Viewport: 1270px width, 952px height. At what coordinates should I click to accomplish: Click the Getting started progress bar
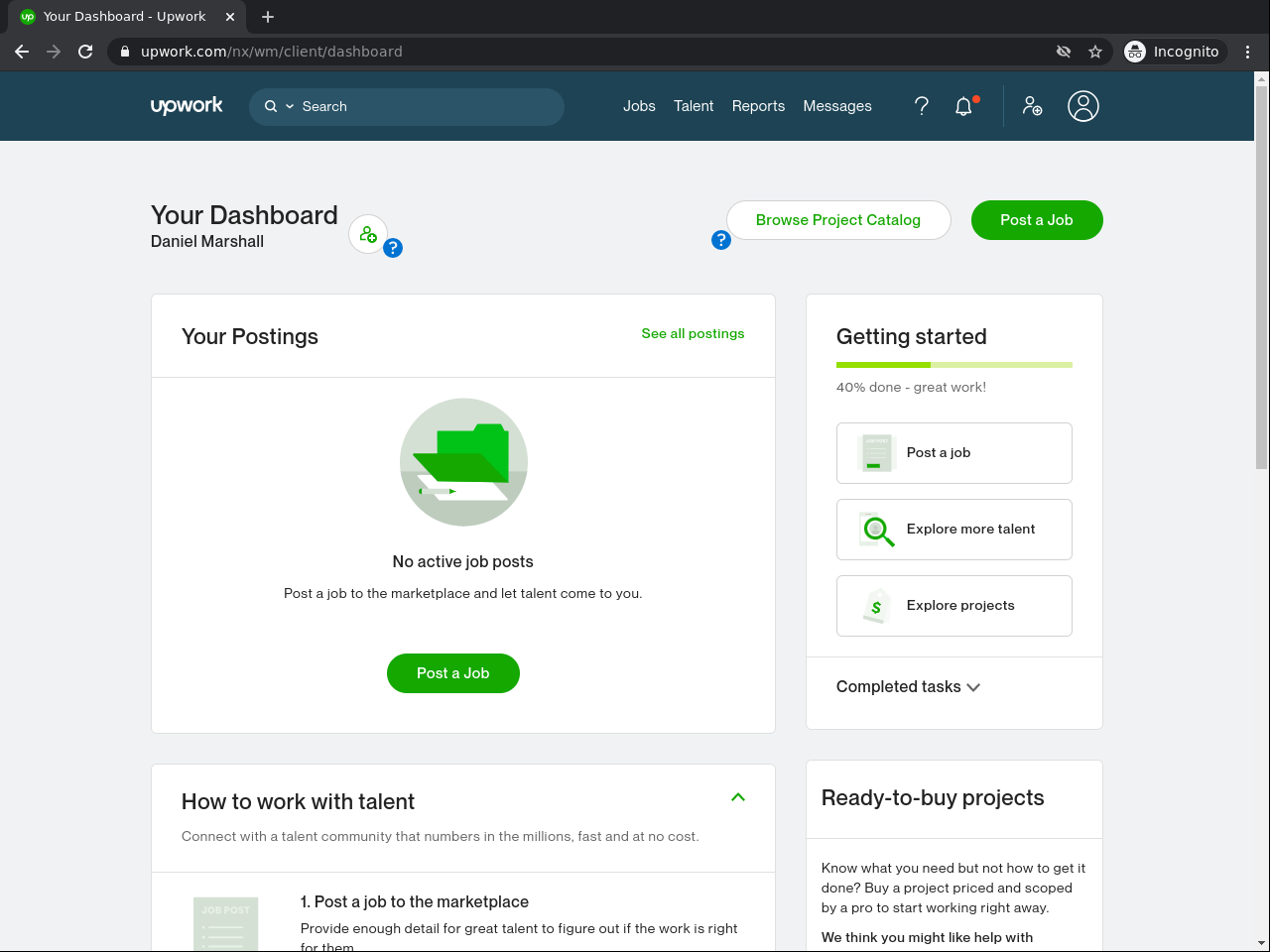tap(954, 365)
